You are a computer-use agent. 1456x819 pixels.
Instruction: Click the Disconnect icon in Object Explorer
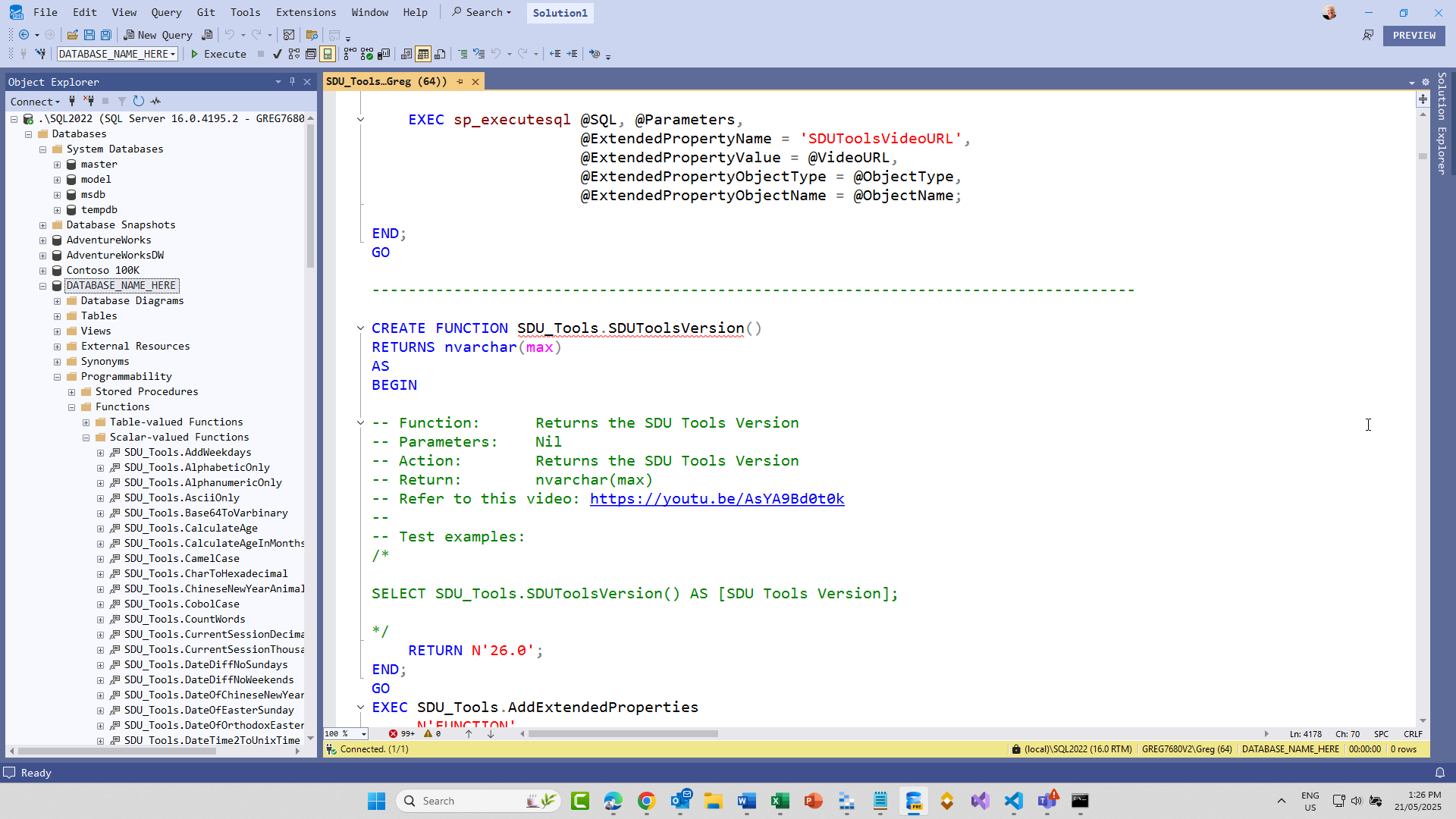(x=89, y=101)
